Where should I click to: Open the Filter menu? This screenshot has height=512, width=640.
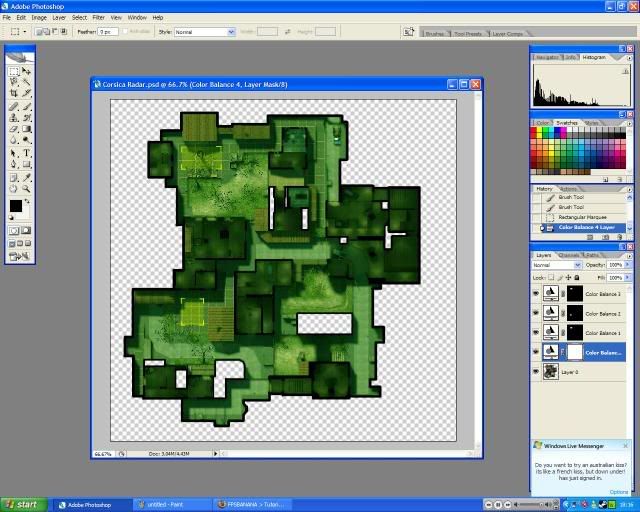[98, 17]
